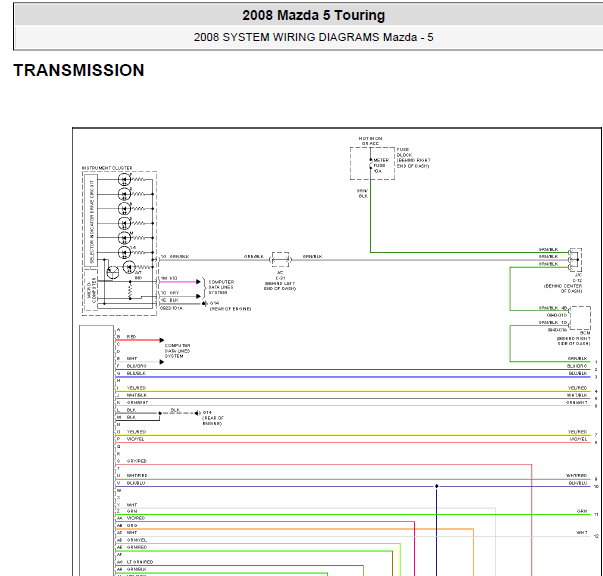The image size is (603, 576).
Task: Click the "2008 Mazda 5 Touring" title
Action: pos(313,15)
